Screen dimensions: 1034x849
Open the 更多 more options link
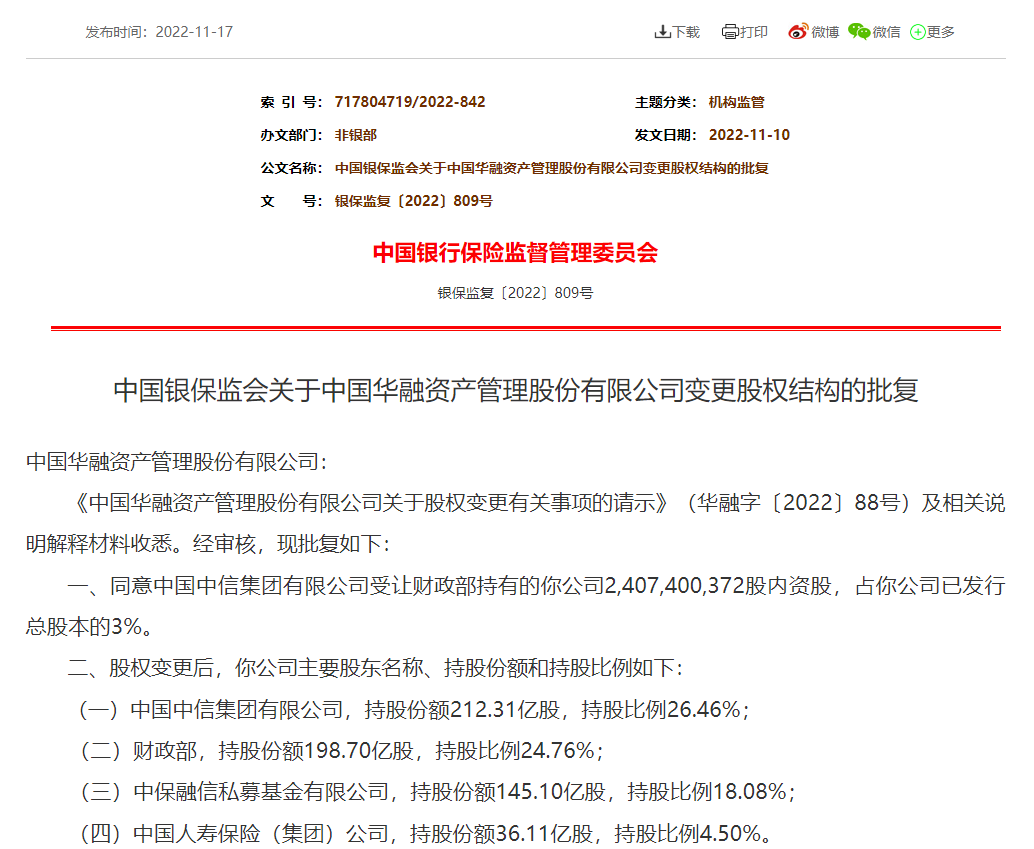[x=940, y=32]
